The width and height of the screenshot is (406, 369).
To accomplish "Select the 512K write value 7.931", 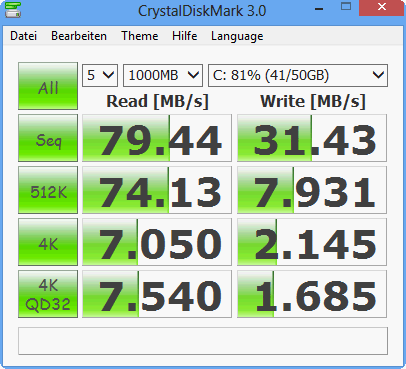I will point(312,190).
